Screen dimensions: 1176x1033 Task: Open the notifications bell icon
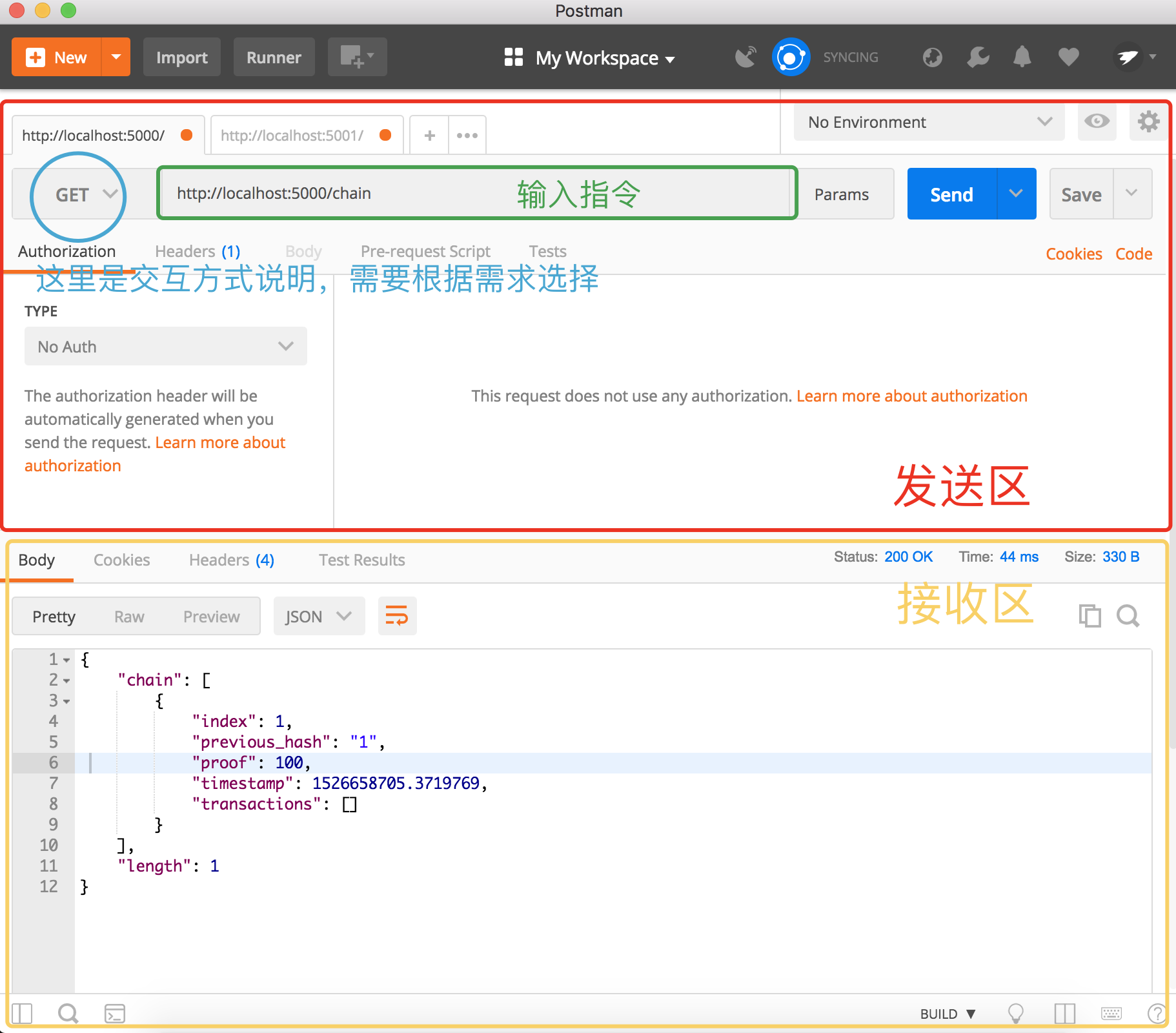[x=1022, y=57]
